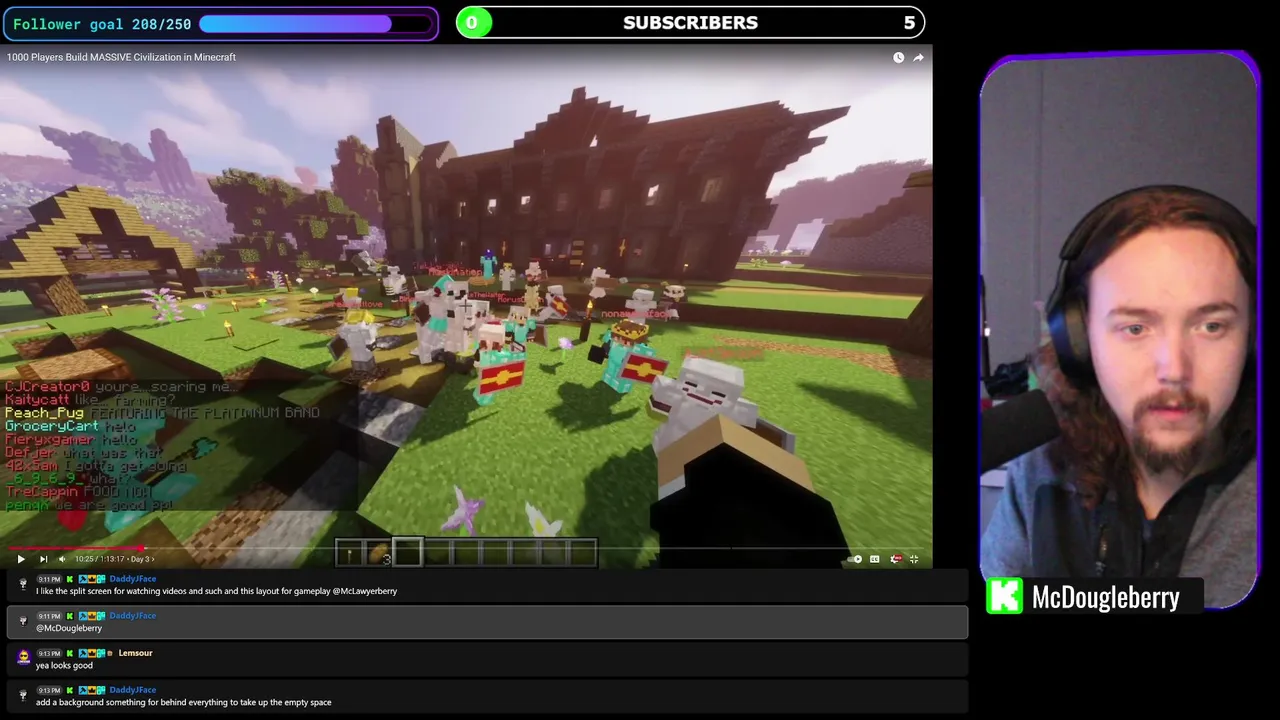Click the subscriber goal number 5
The height and width of the screenshot is (720, 1280).
909,23
